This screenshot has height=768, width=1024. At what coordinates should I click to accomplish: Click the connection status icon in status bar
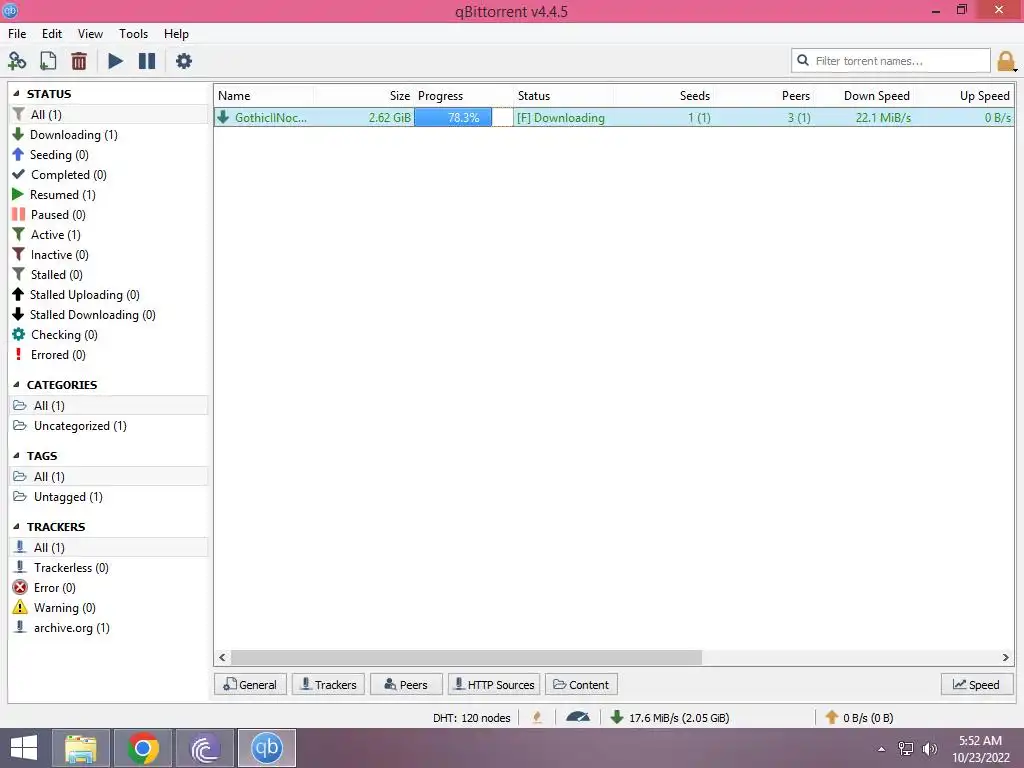pyautogui.click(x=537, y=717)
